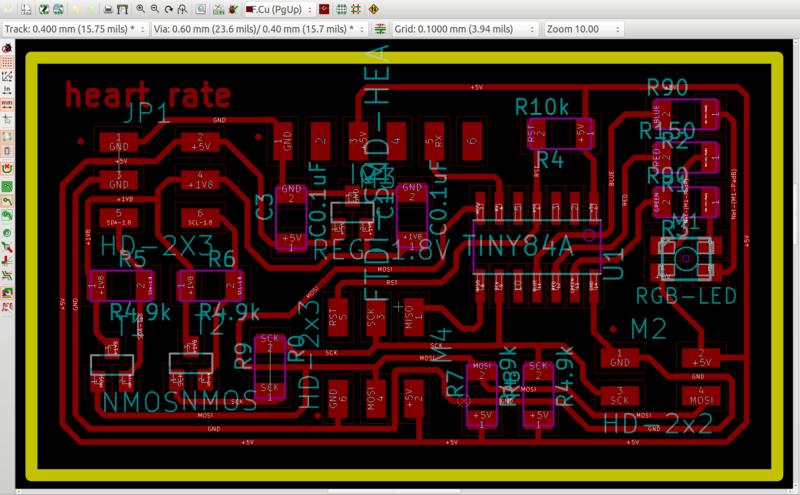Viewport: 800px width, 495px height.
Task: Click the Zoom out magnifier
Action: (x=155, y=9)
